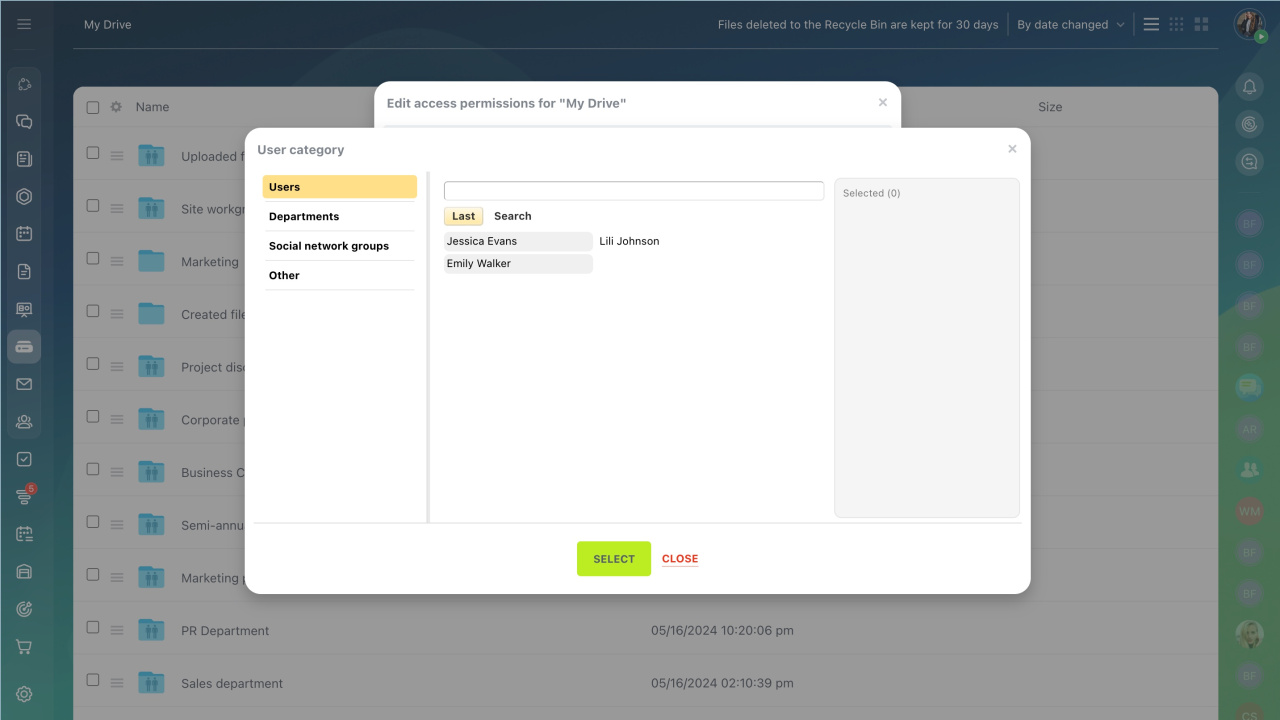Open the shopping cart icon in sidebar
The height and width of the screenshot is (720, 1280).
[24, 647]
